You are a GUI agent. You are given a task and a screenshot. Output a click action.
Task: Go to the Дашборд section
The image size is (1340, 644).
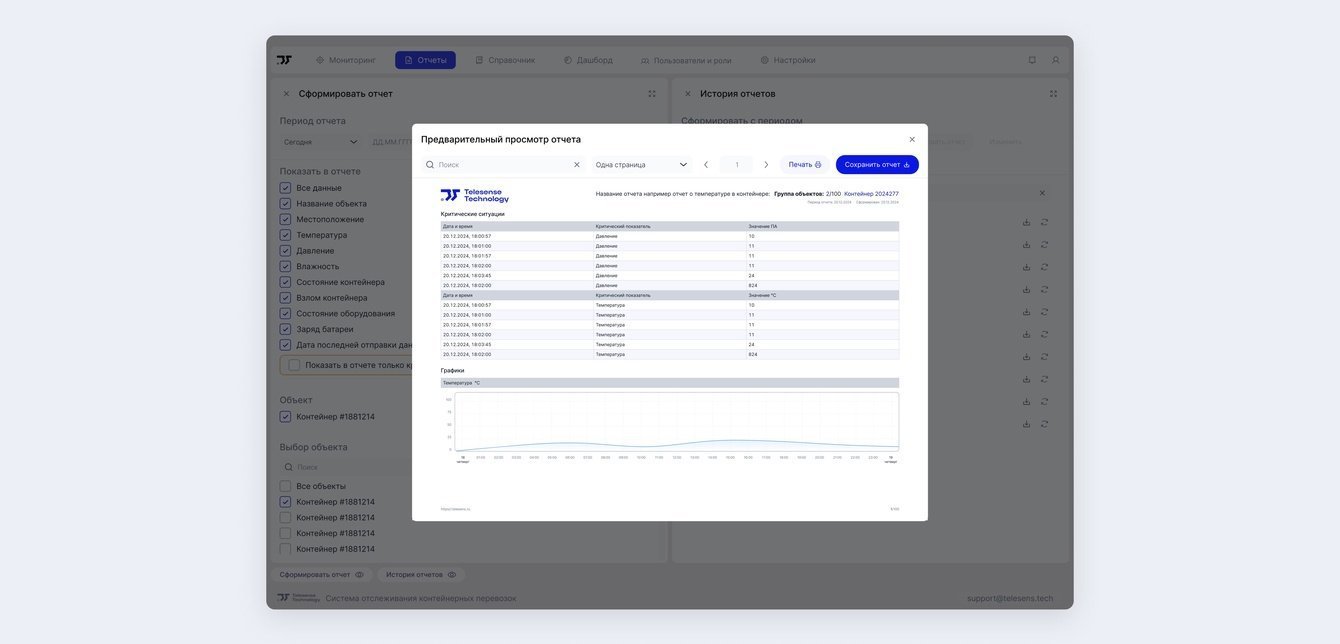point(588,60)
